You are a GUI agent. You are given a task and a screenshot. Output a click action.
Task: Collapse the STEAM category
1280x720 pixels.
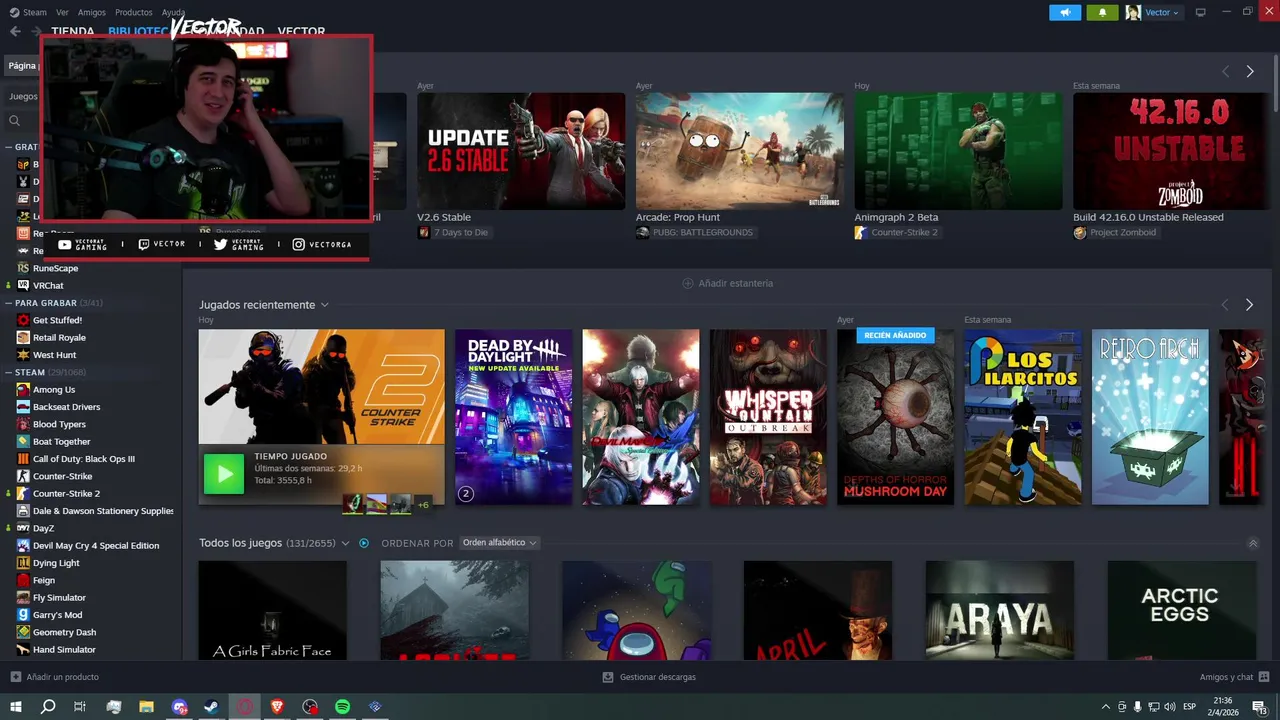coord(8,372)
